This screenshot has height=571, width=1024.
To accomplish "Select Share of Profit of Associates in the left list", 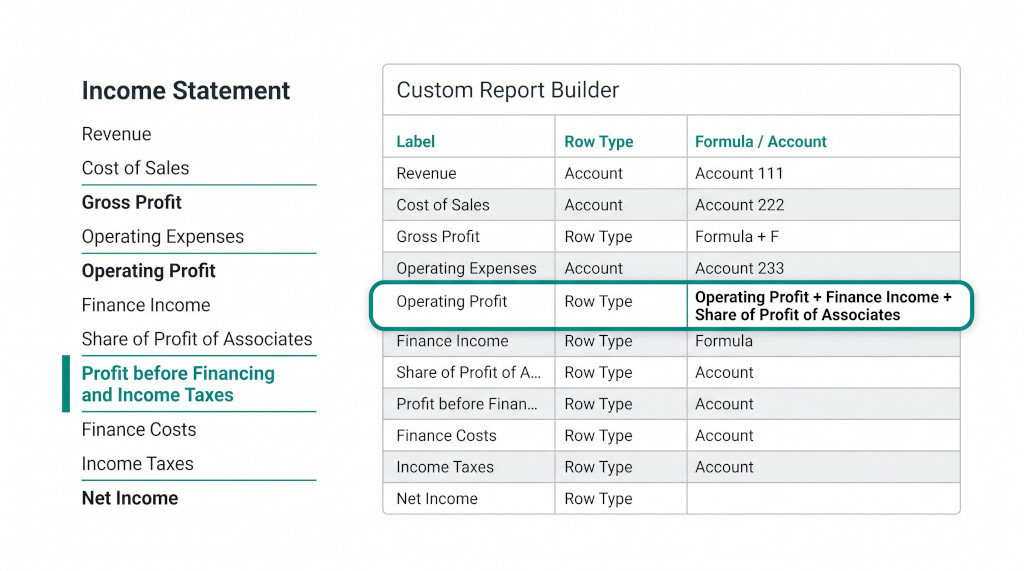I will coord(197,339).
